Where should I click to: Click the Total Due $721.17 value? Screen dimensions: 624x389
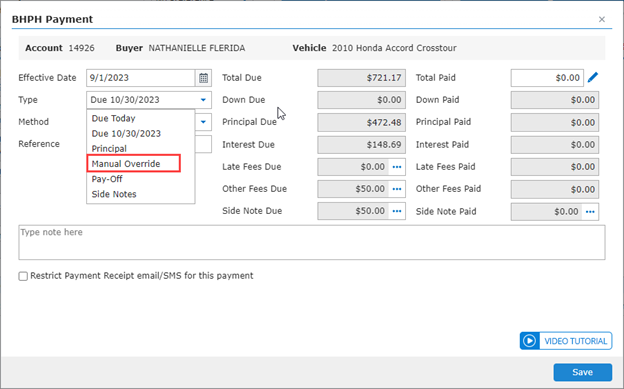[x=361, y=78]
